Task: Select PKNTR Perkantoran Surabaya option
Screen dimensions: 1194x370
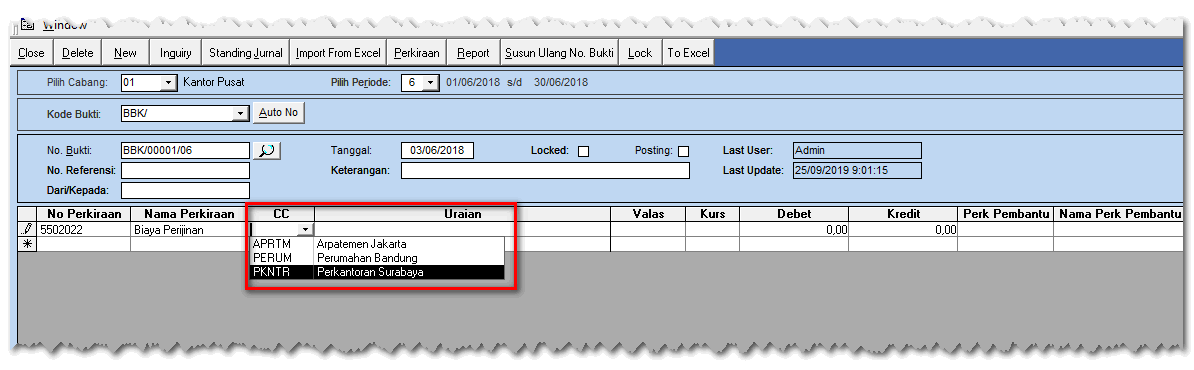Action: coord(377,272)
